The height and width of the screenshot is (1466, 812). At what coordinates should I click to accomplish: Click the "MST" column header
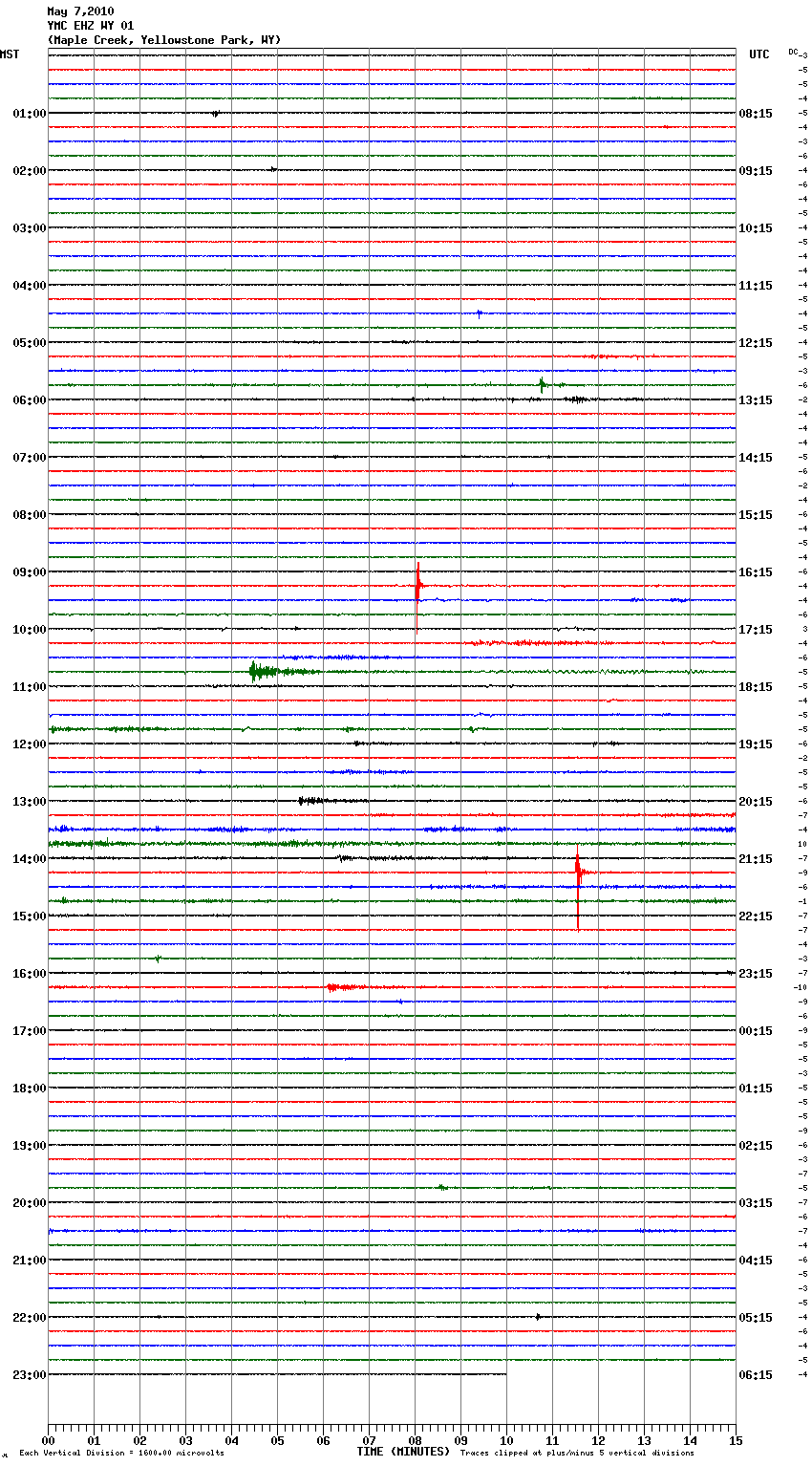pyautogui.click(x=10, y=54)
